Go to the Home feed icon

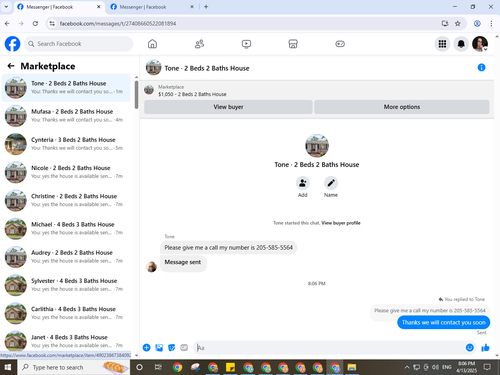coord(152,44)
